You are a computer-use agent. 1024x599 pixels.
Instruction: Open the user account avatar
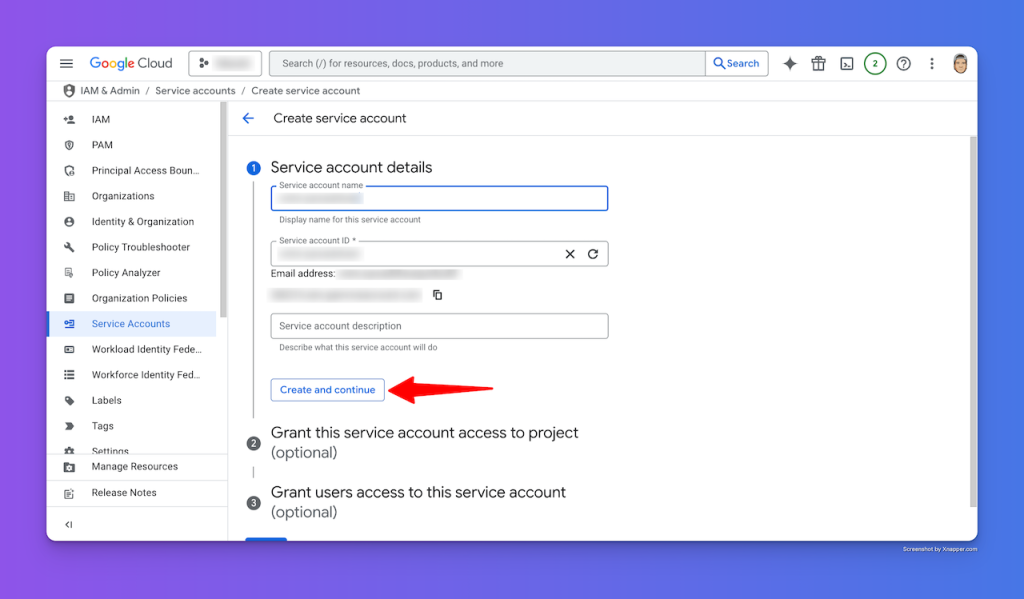[960, 63]
